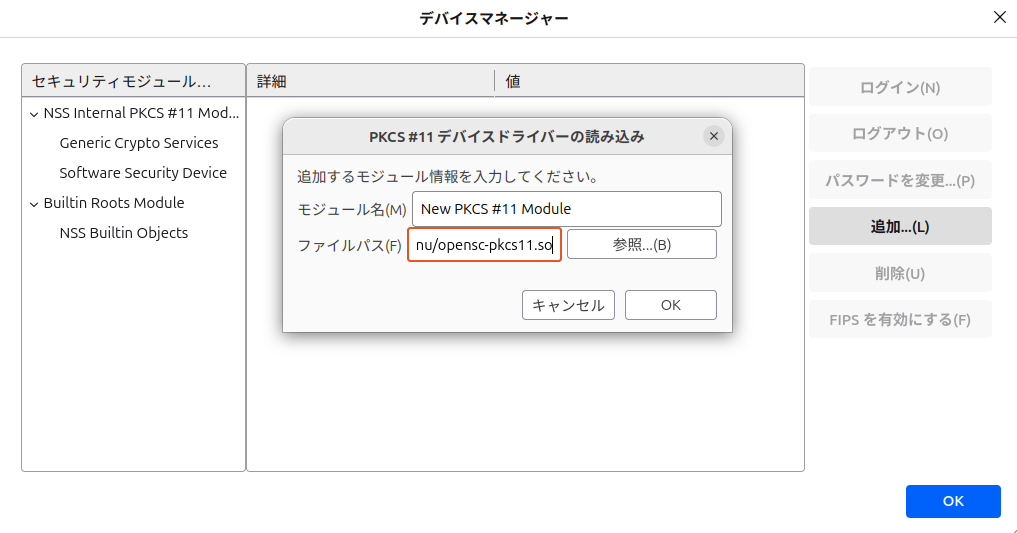Viewport: 1017px width, 533px height.
Task: Click the ログアウト(O) button
Action: [900, 133]
